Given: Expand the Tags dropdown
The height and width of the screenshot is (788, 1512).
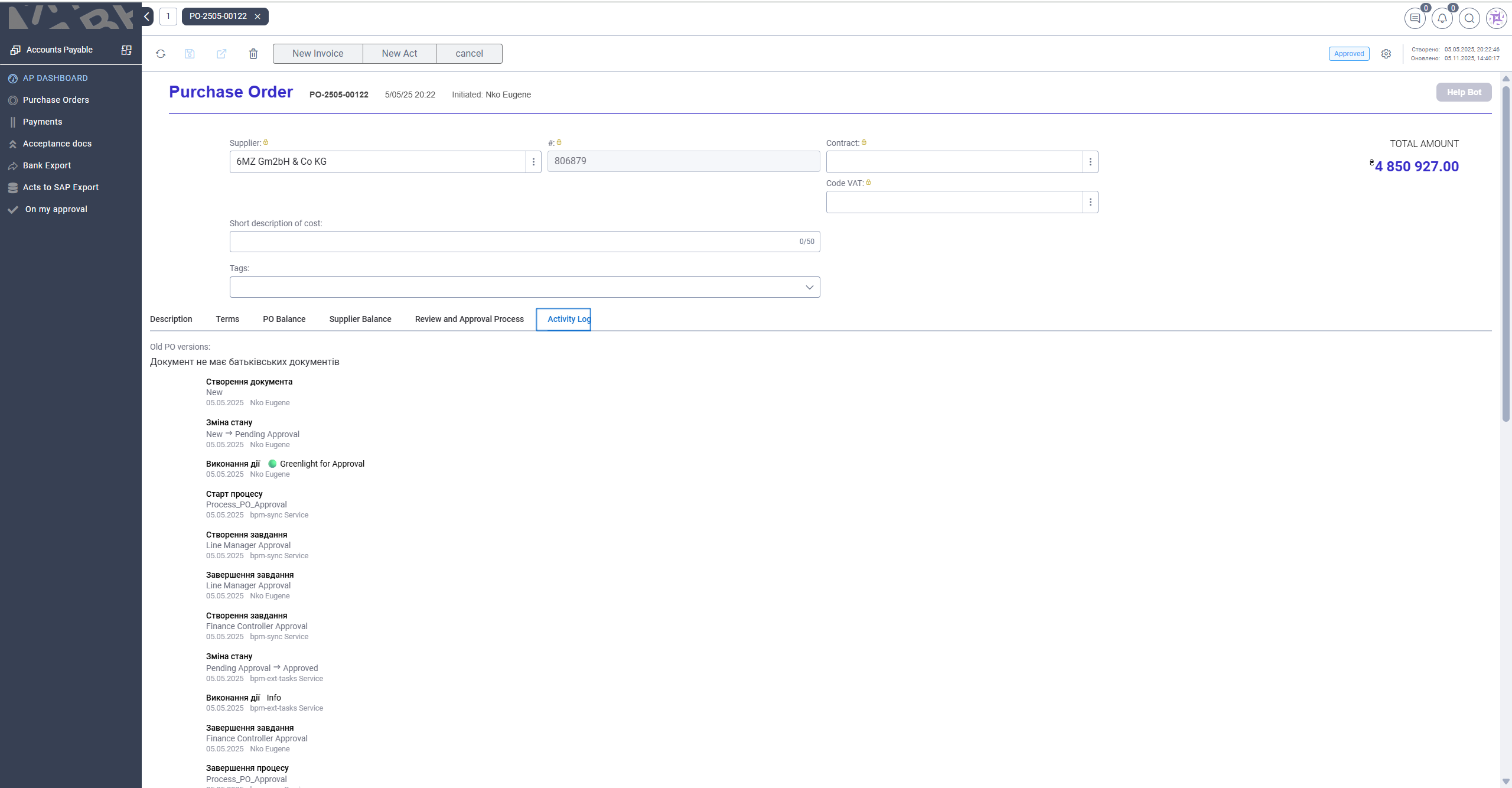Looking at the screenshot, I should coord(809,287).
